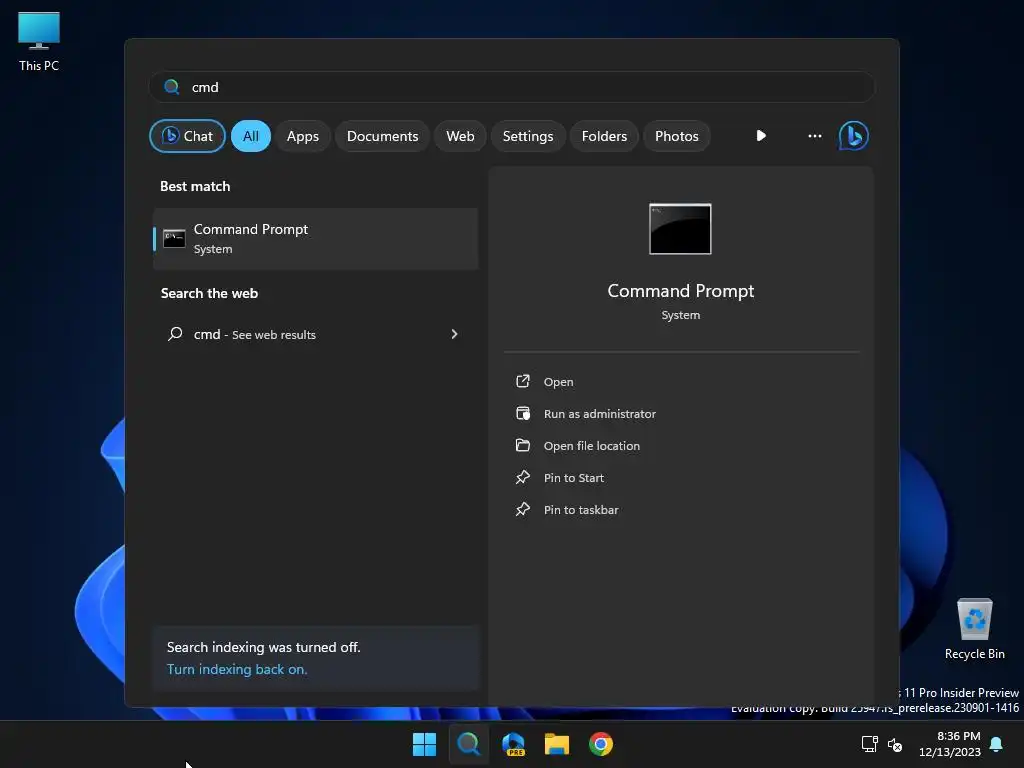
Task: Open Windows Start menu button
Action: pyautogui.click(x=424, y=744)
